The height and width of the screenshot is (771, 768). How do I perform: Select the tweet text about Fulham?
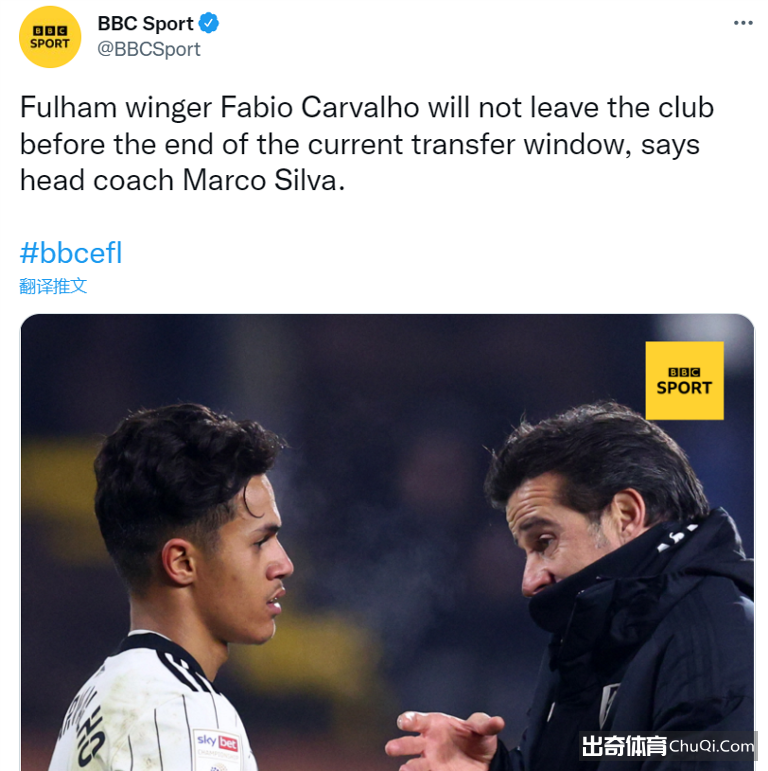click(367, 144)
